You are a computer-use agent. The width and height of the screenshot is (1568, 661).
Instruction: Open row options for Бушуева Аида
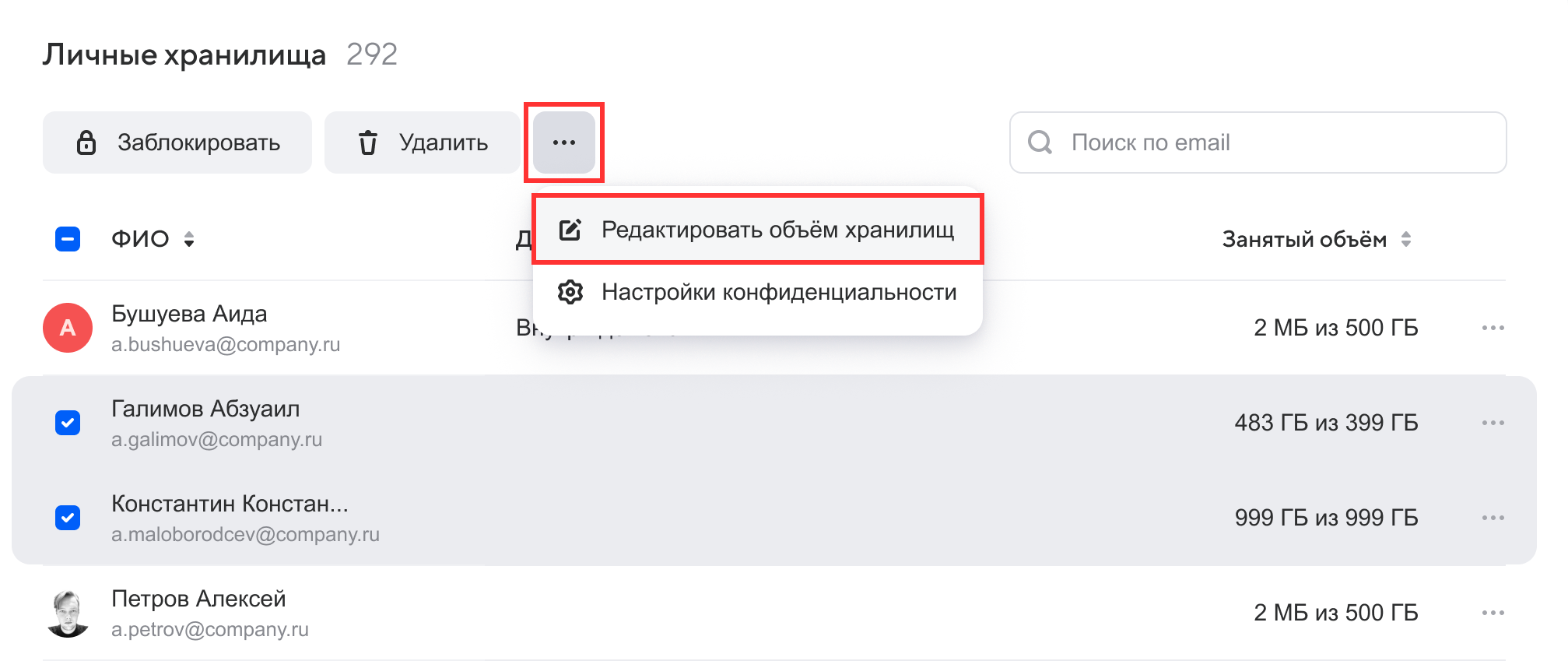(1493, 328)
